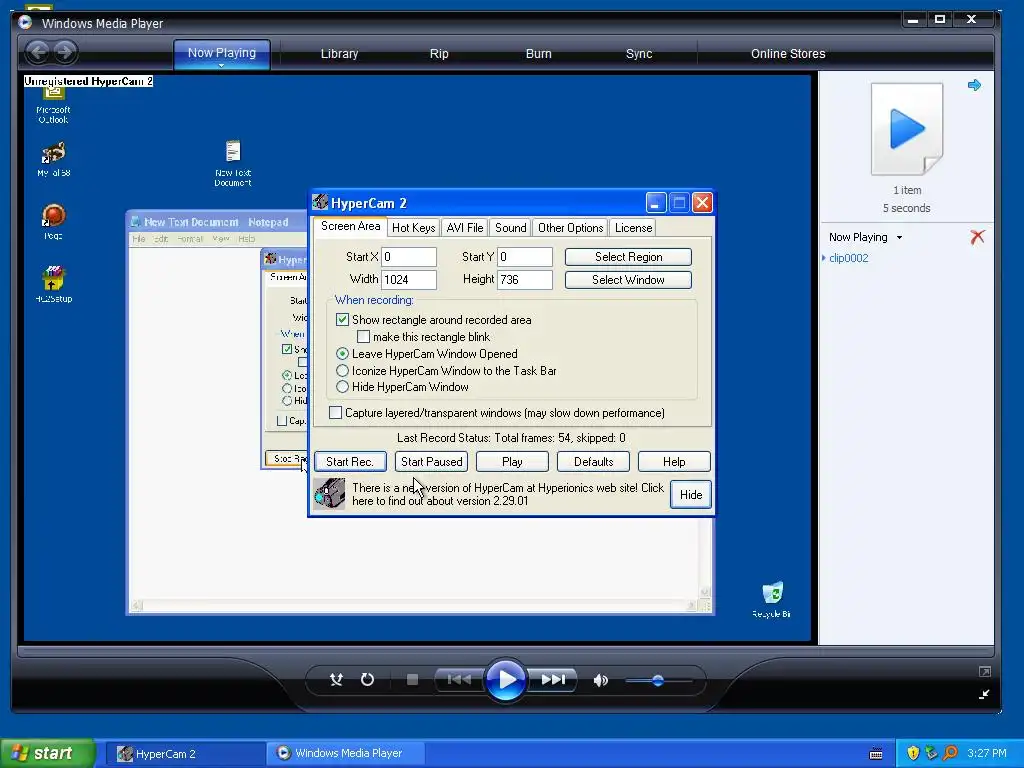
Task: Select Iconize HyperCam Window to Task Bar
Action: (342, 370)
